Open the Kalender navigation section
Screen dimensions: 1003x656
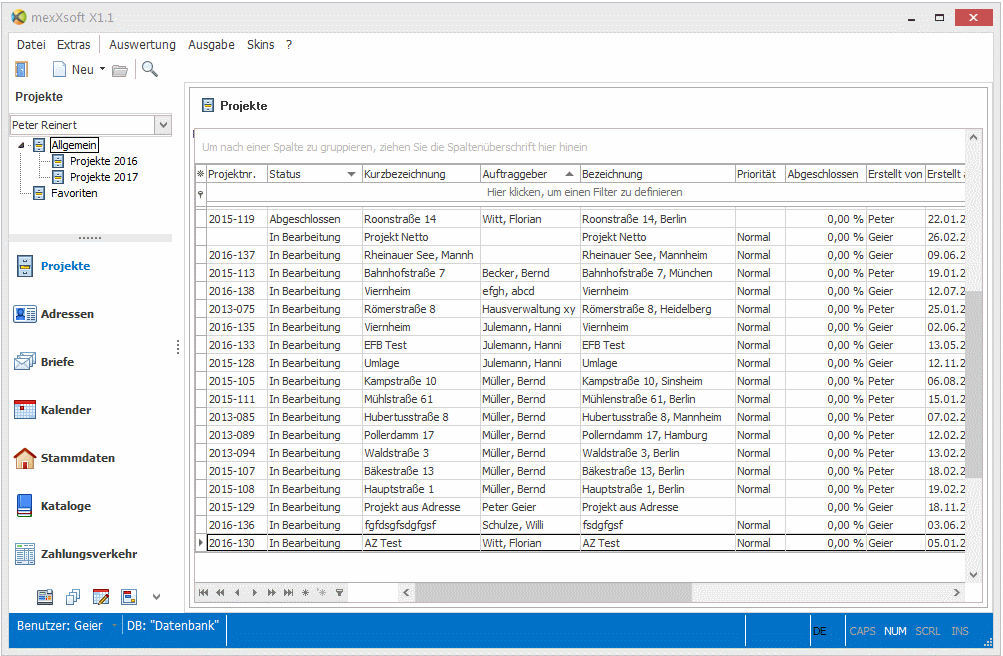[x=52, y=410]
